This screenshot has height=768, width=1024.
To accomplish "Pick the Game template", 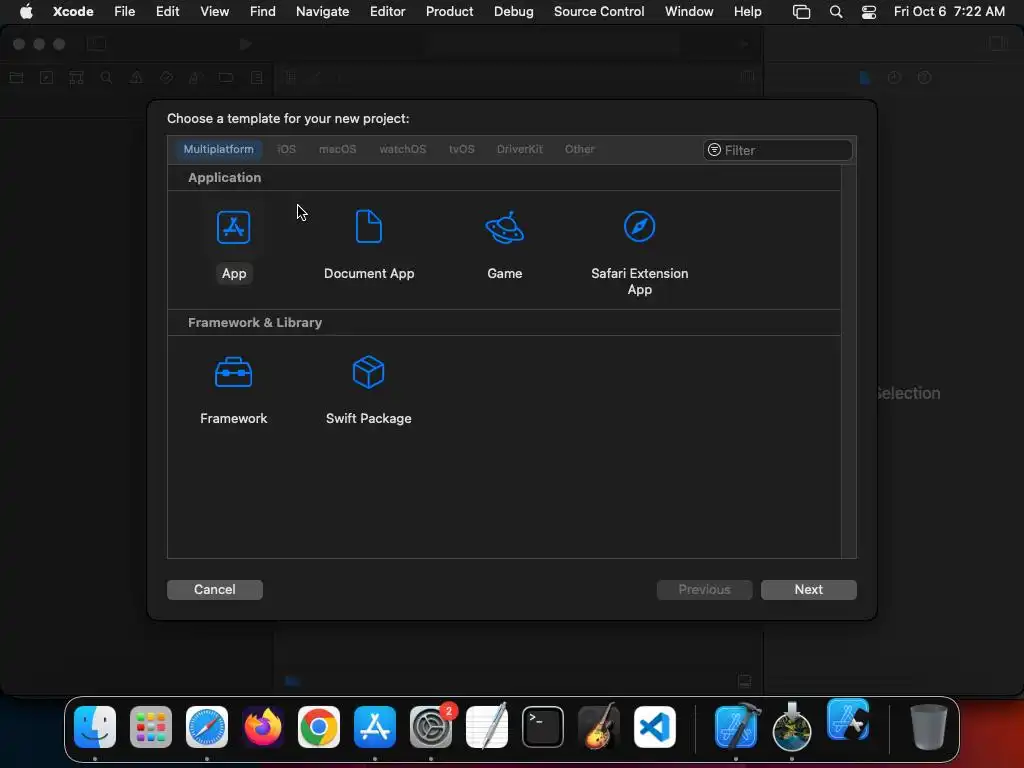I will pyautogui.click(x=505, y=245).
